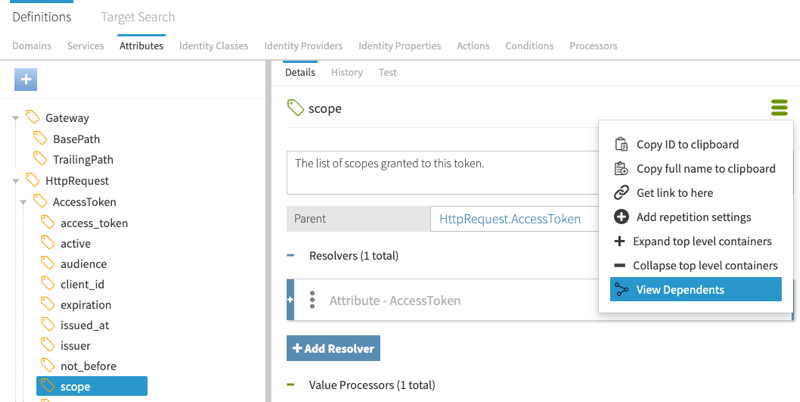Click the View Dependents graph icon
Image resolution: width=800 pixels, height=402 pixels.
(621, 290)
